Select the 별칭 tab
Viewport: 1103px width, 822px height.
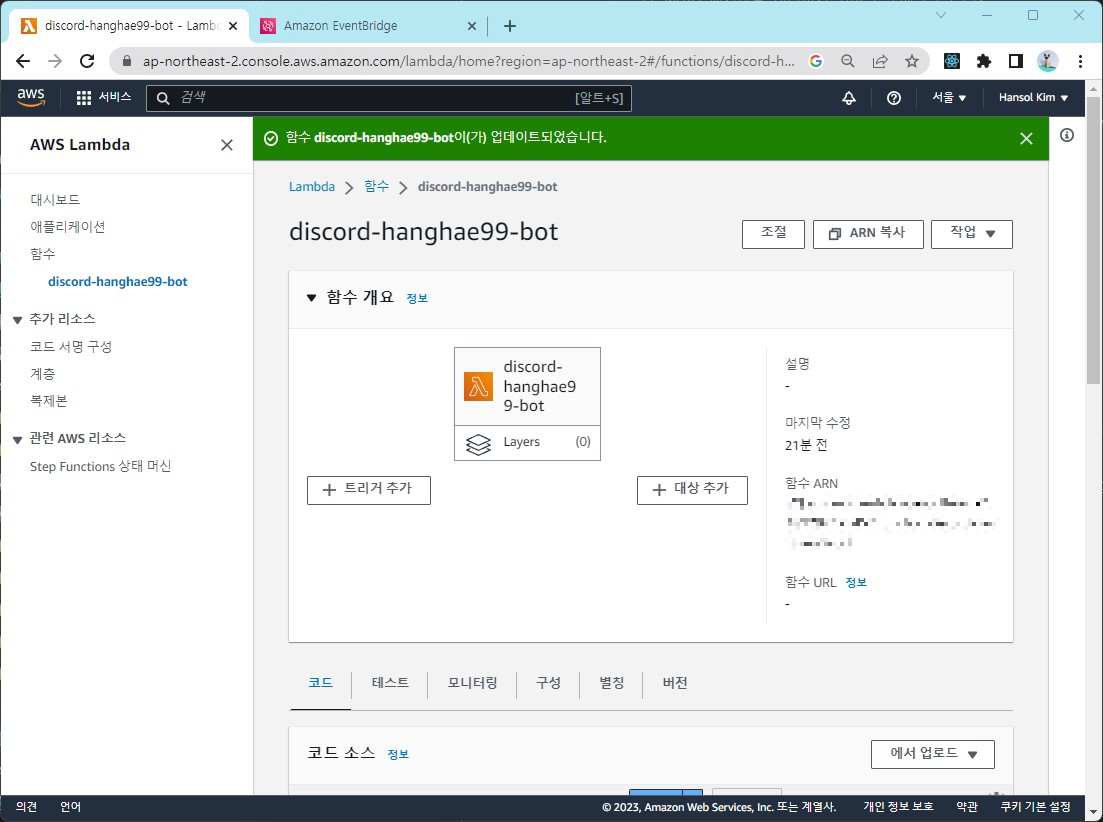611,683
